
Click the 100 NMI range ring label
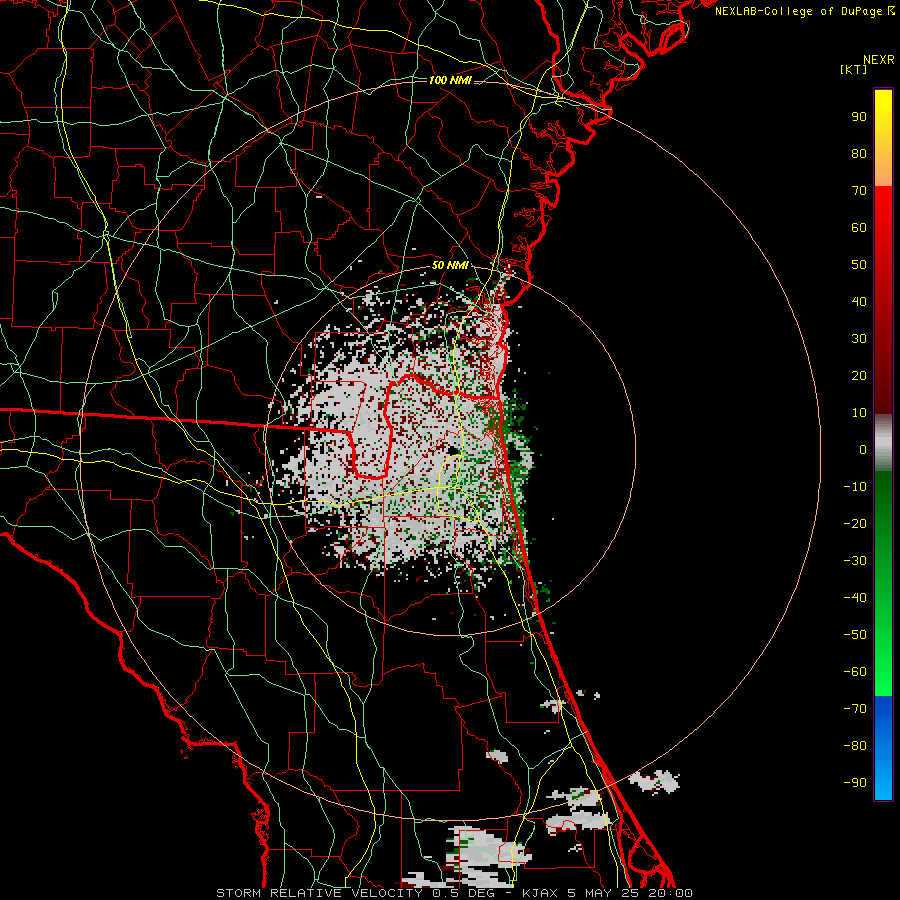[450, 80]
